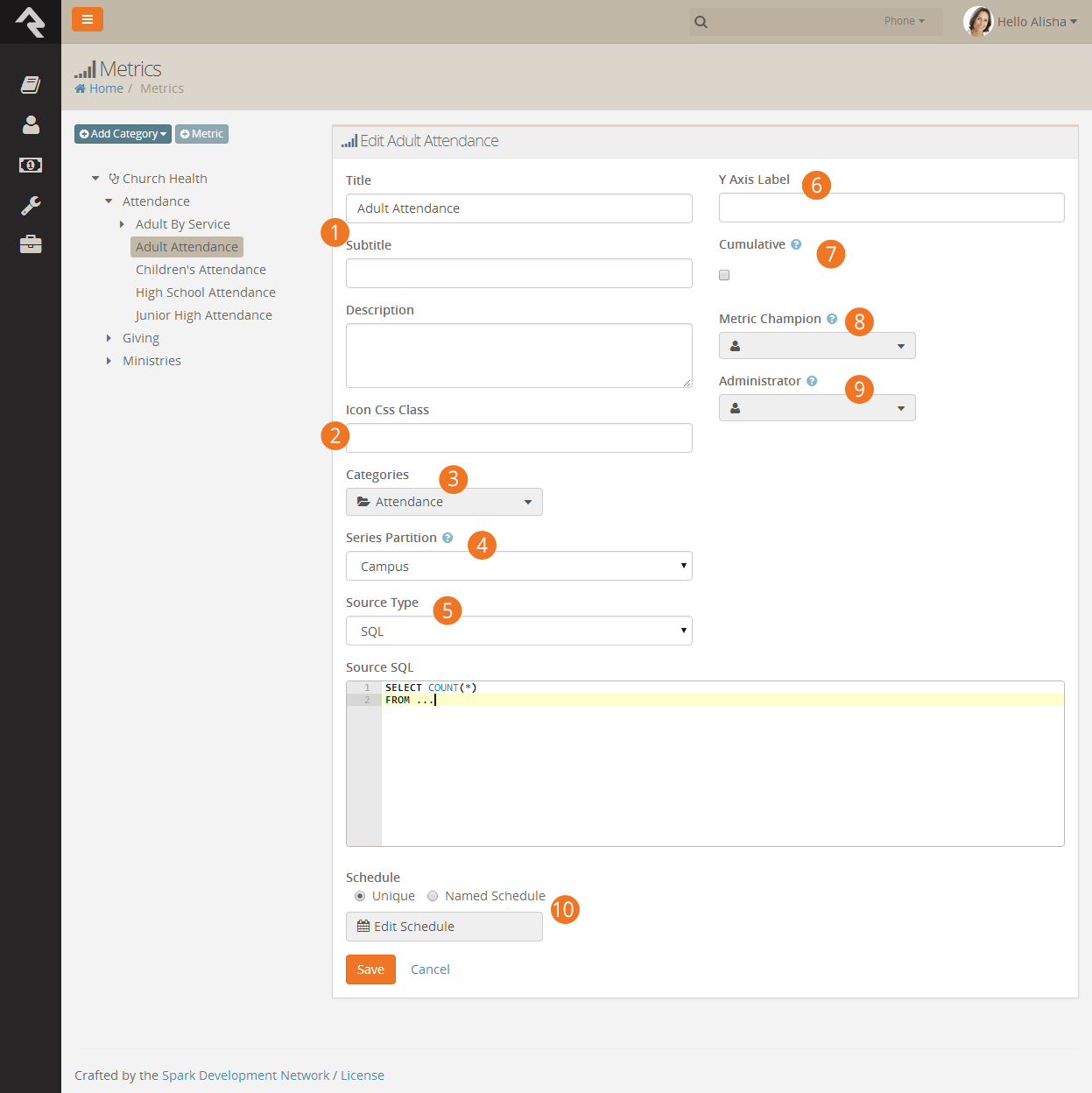Open the briefcase sidebar icon
The width and height of the screenshot is (1092, 1093).
coord(31,244)
